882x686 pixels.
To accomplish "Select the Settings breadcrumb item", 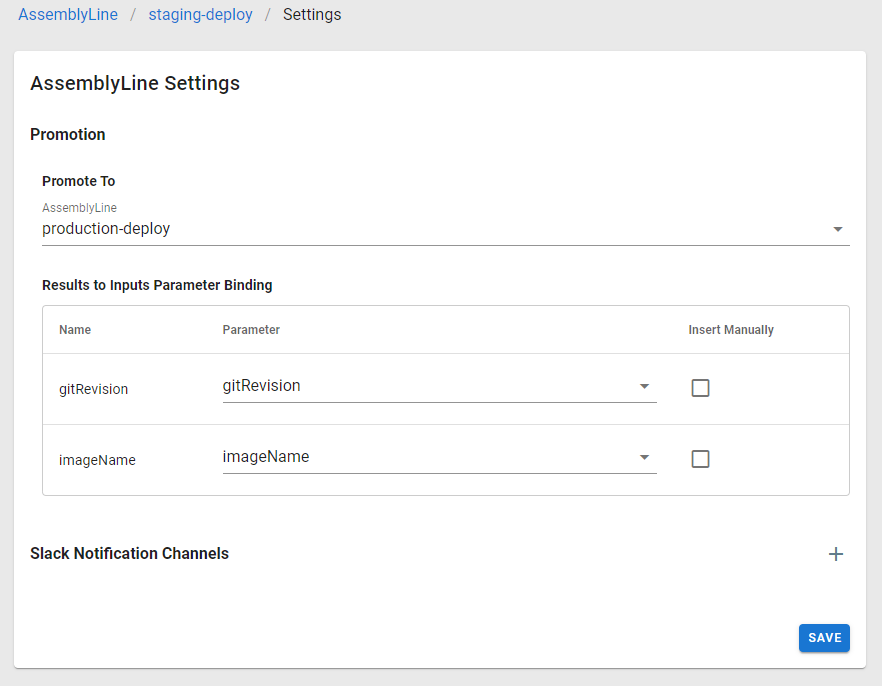I will click(x=312, y=15).
